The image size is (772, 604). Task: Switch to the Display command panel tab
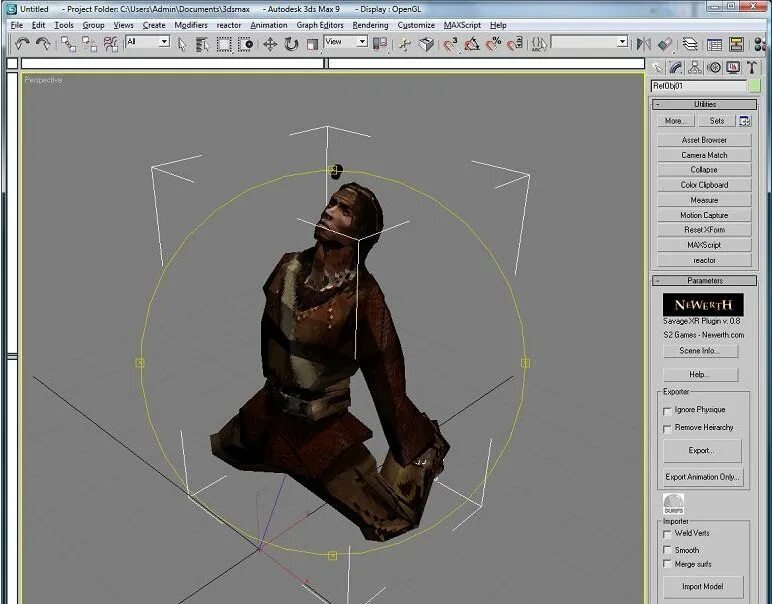click(733, 67)
